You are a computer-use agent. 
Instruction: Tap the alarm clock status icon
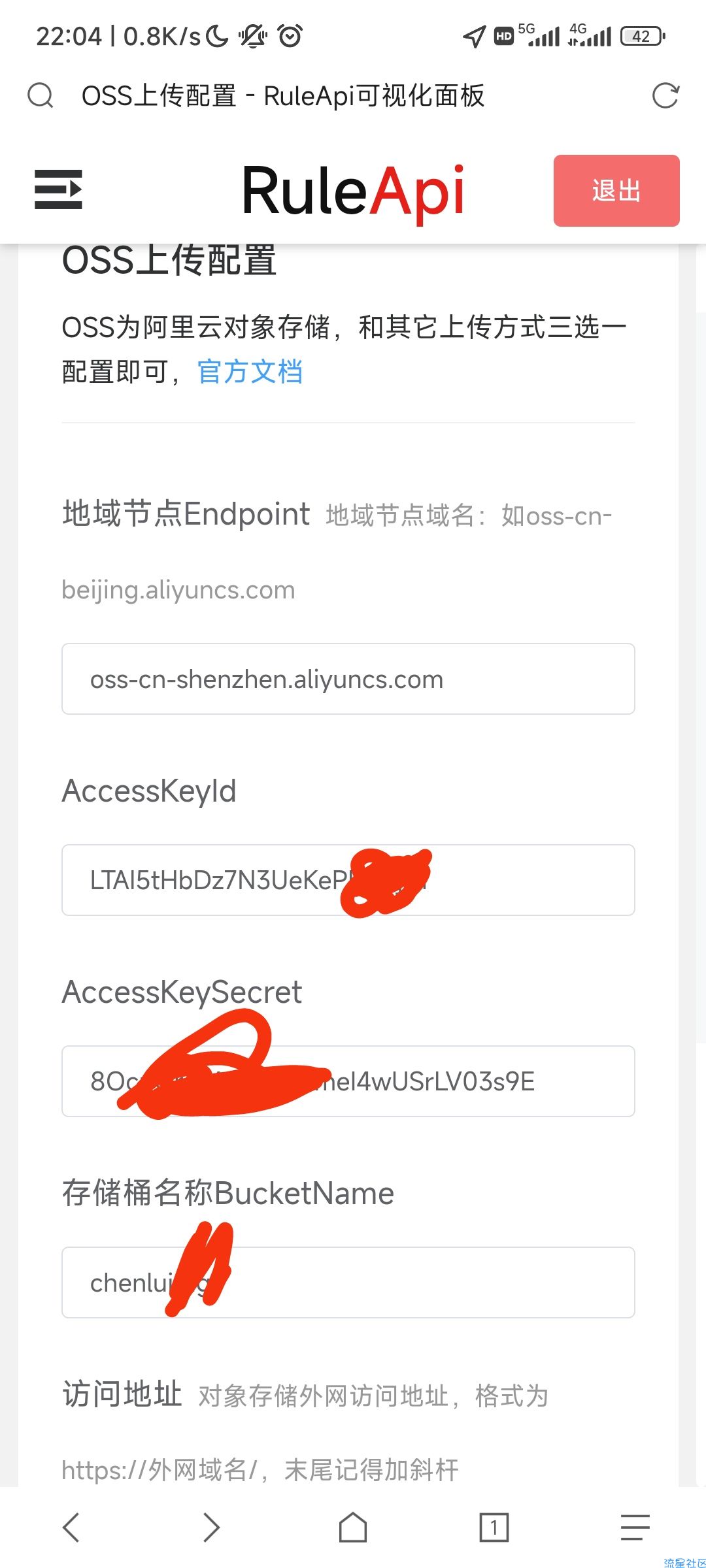click(x=290, y=35)
